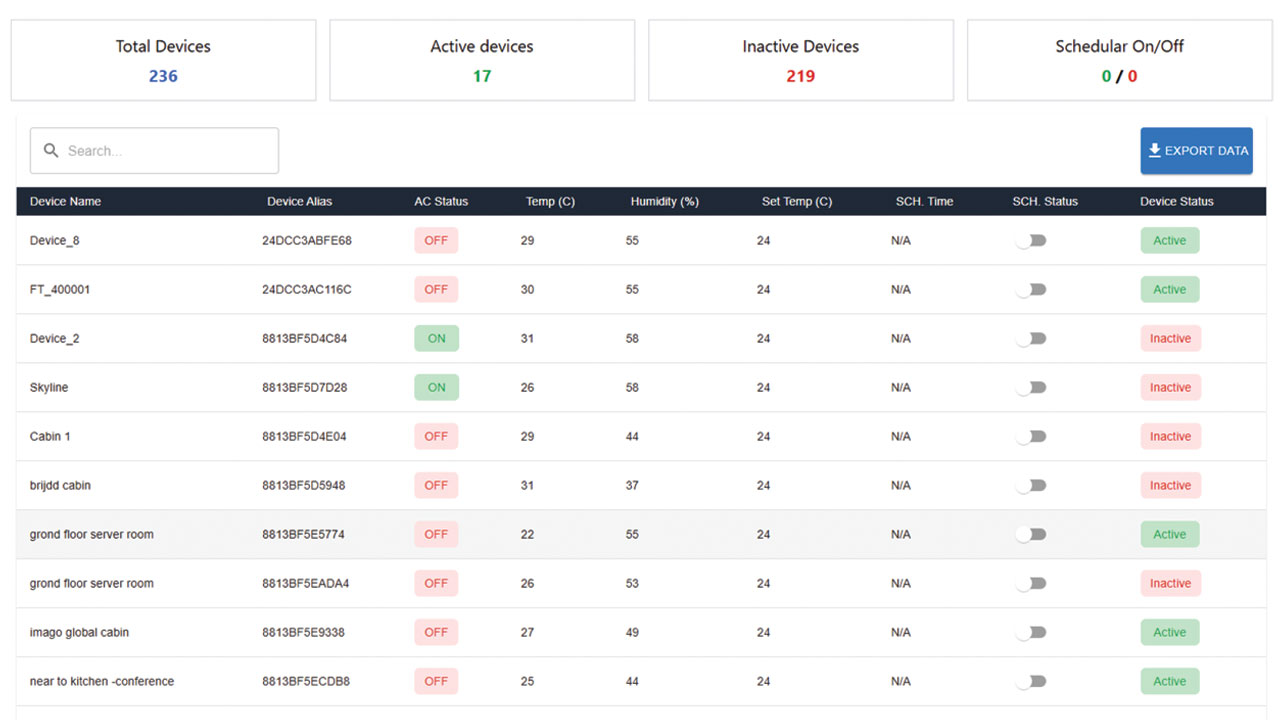Click the Inactive badge for brijdd cabin
This screenshot has height=720, width=1280.
coord(1171,486)
